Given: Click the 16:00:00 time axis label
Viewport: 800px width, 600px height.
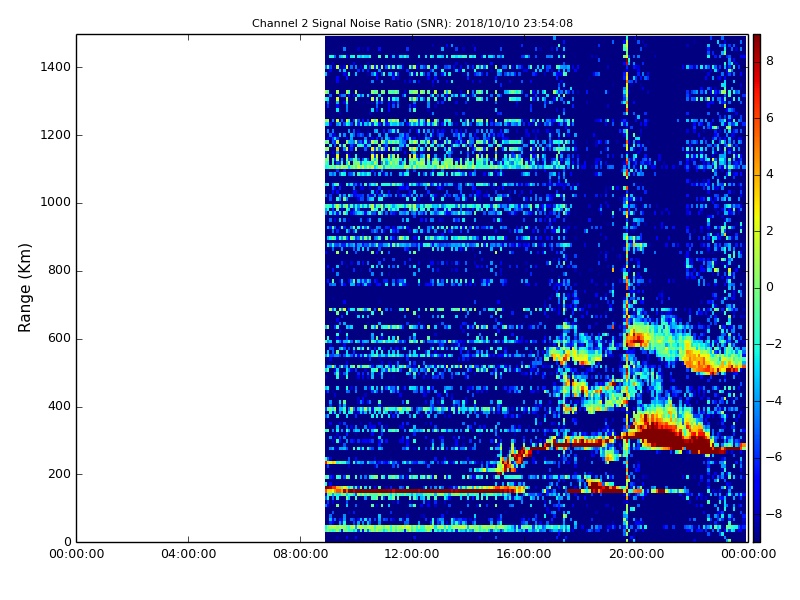Looking at the screenshot, I should pos(524,554).
